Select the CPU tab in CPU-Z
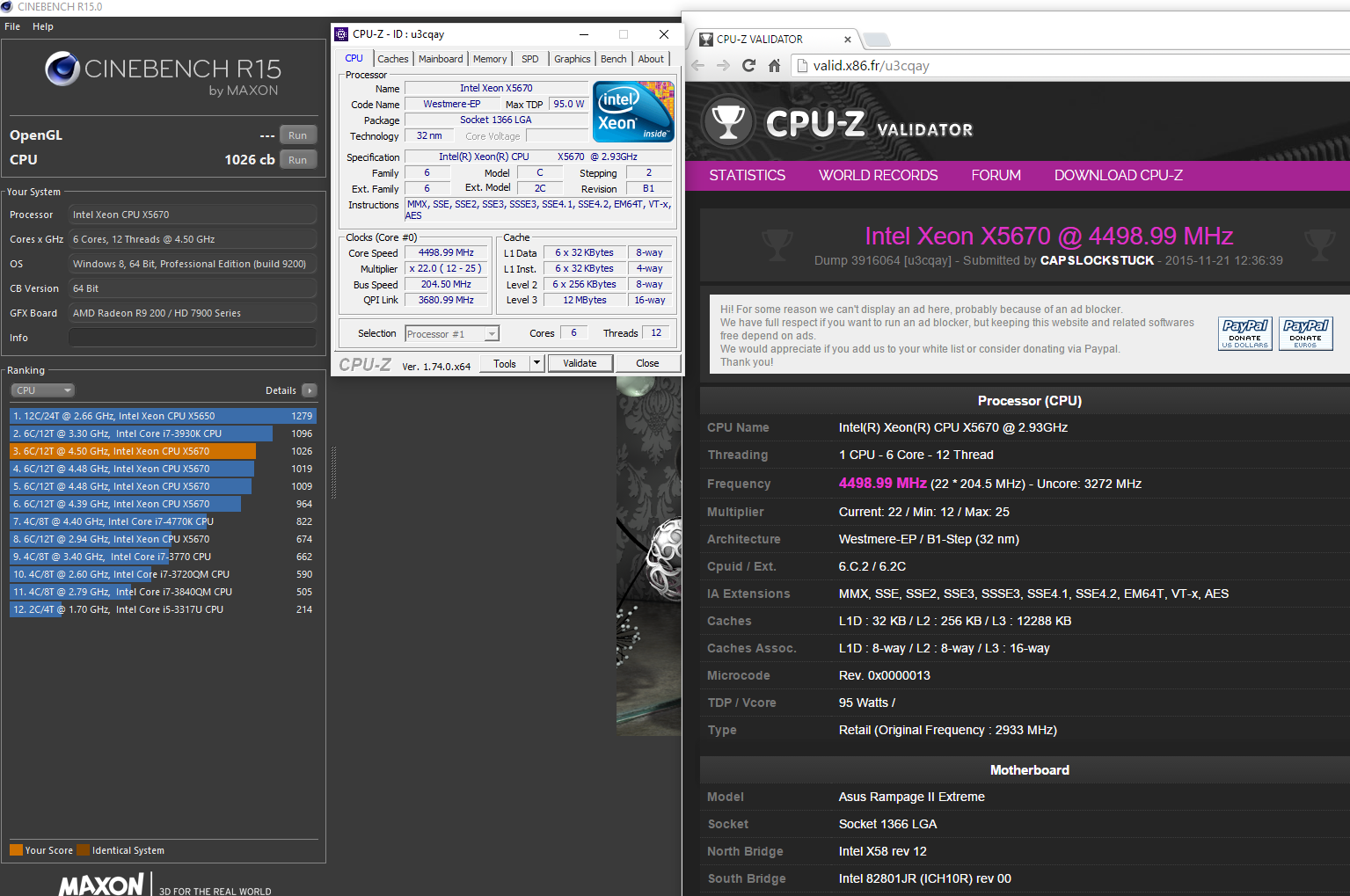Screen dimensions: 1350x896 [x=354, y=58]
